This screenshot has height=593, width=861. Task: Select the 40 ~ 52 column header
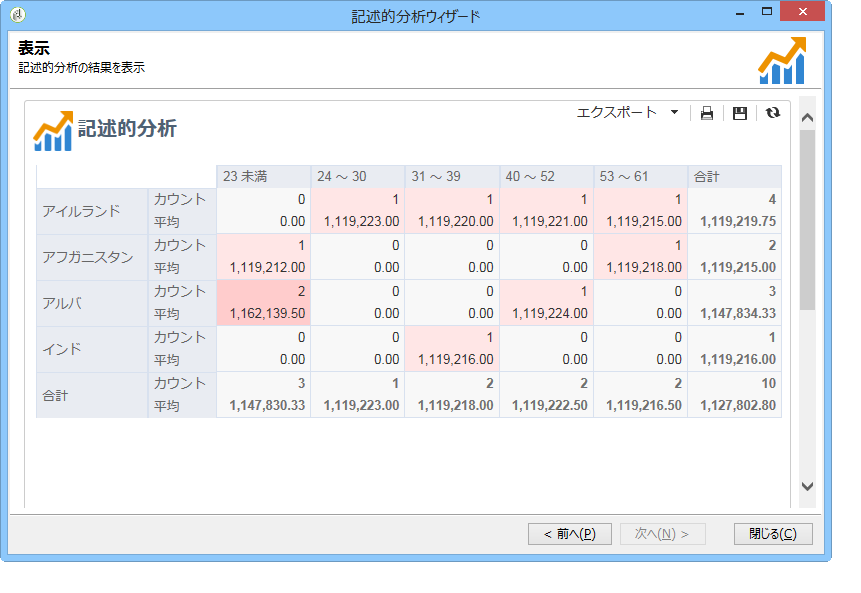pos(546,176)
